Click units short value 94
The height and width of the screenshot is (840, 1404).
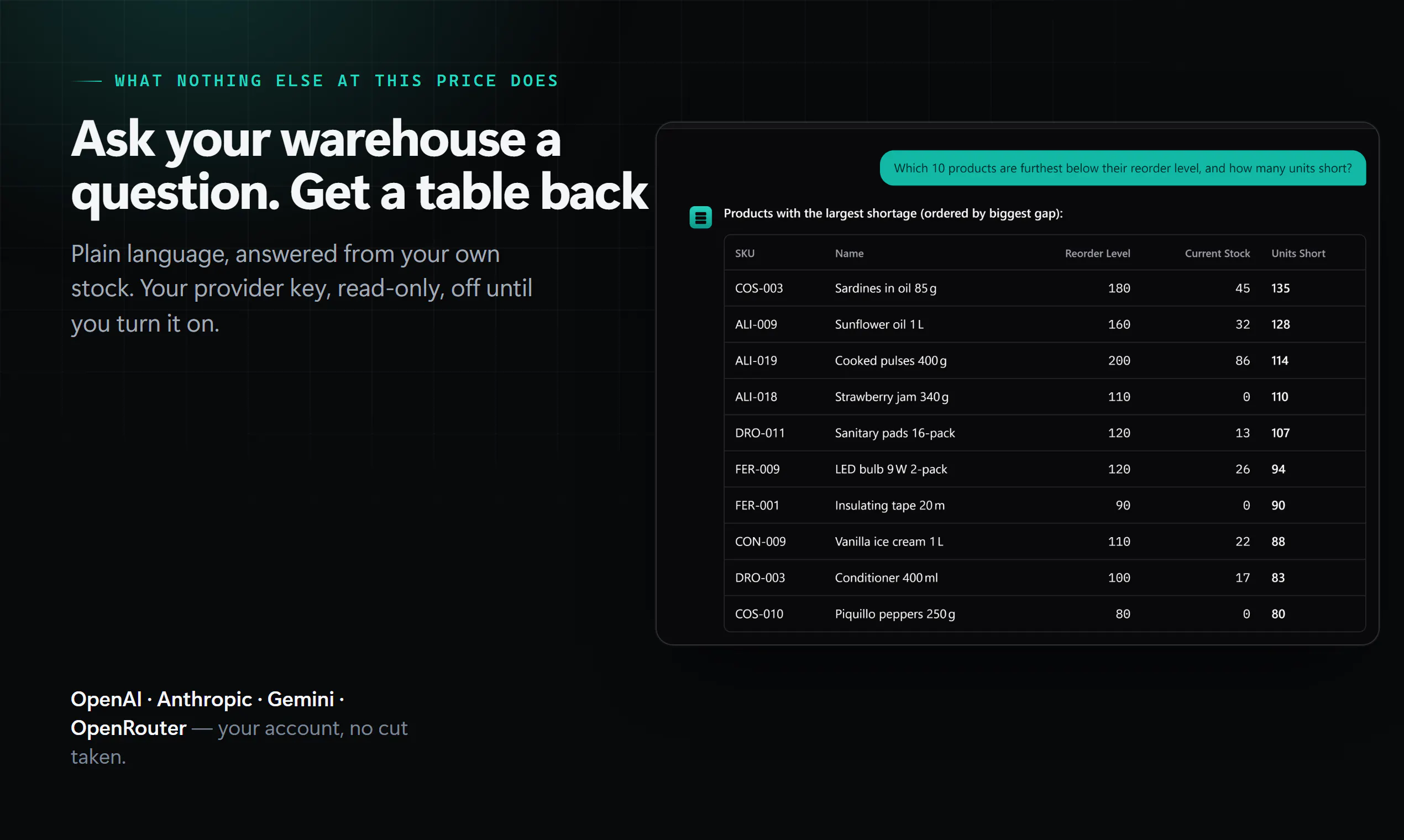coord(1279,469)
